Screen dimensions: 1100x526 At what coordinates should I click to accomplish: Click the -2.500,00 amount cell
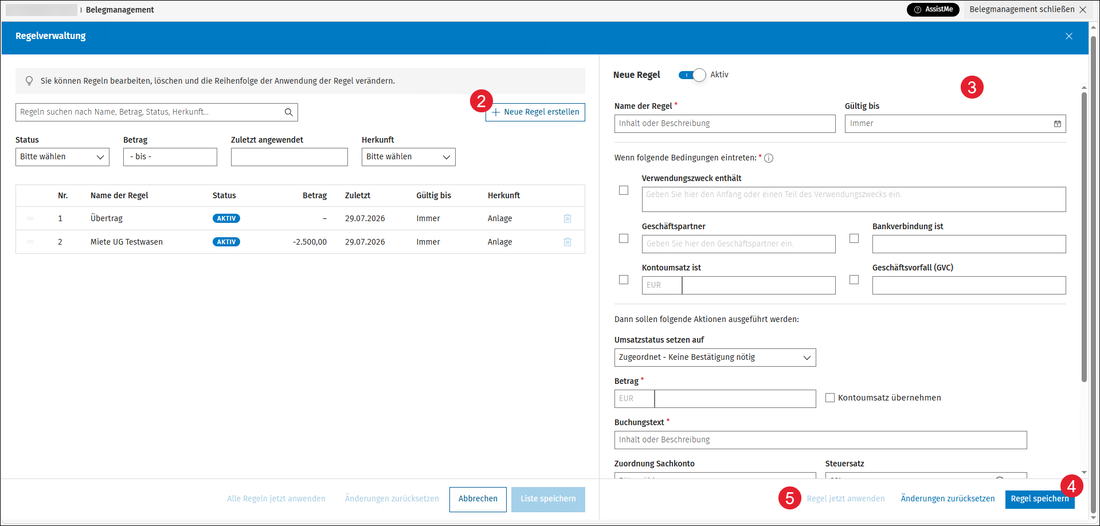[x=309, y=242]
